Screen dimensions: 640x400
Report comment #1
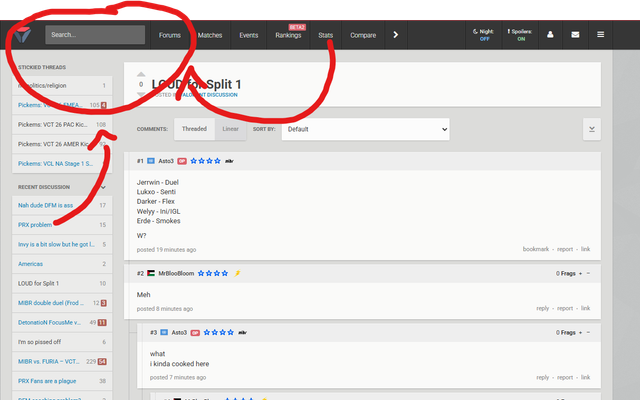pyautogui.click(x=565, y=249)
